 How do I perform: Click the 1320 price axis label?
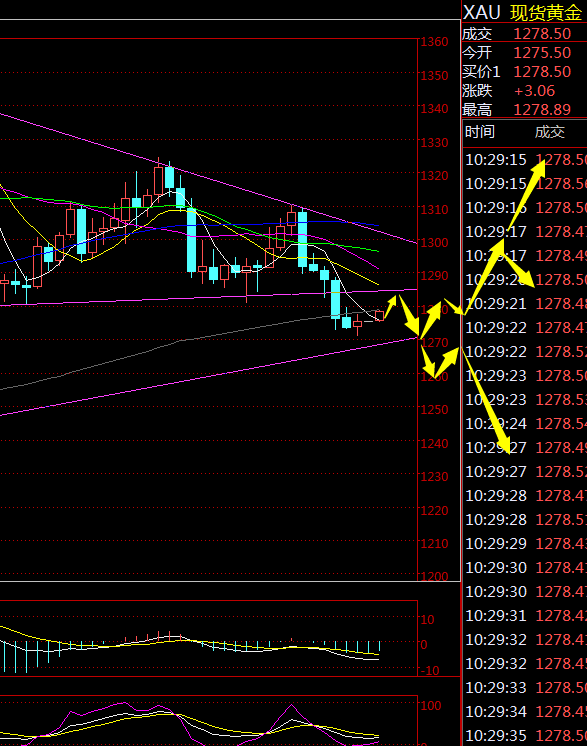tap(434, 176)
